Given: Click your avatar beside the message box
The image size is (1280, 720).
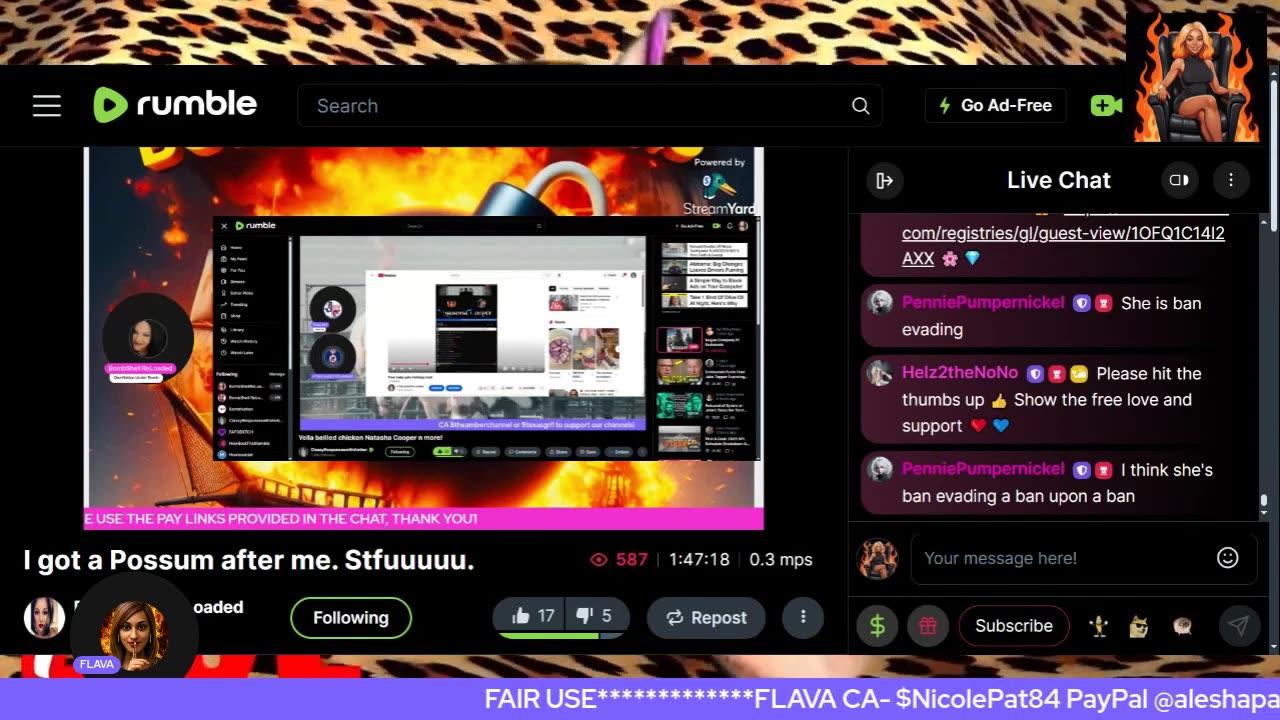Looking at the screenshot, I should pyautogui.click(x=879, y=559).
